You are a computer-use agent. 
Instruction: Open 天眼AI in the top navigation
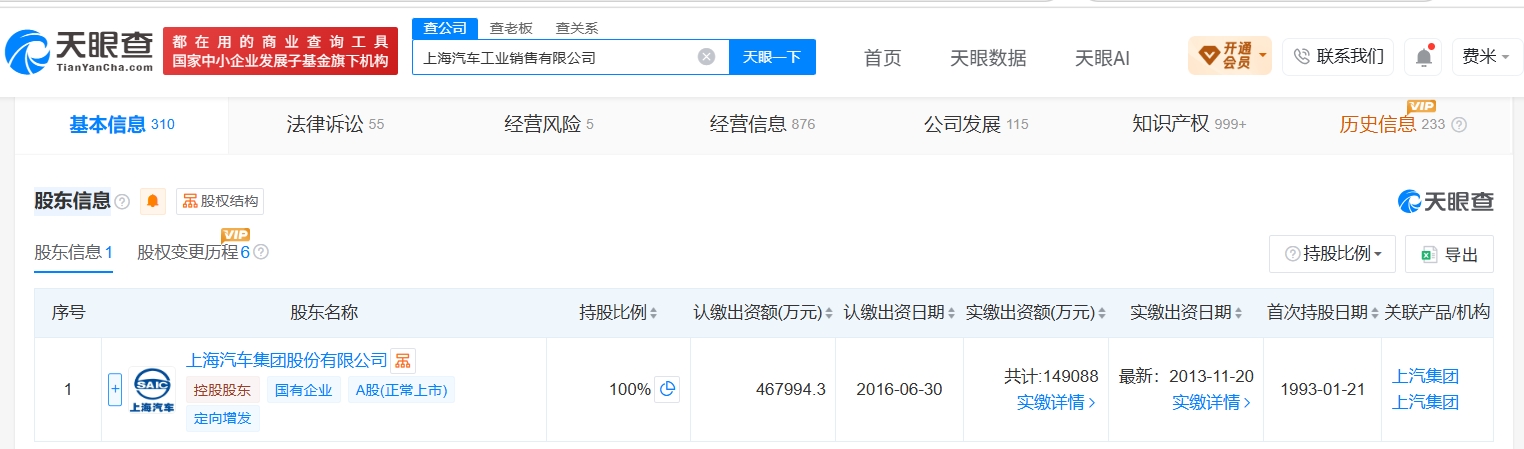[x=1102, y=58]
